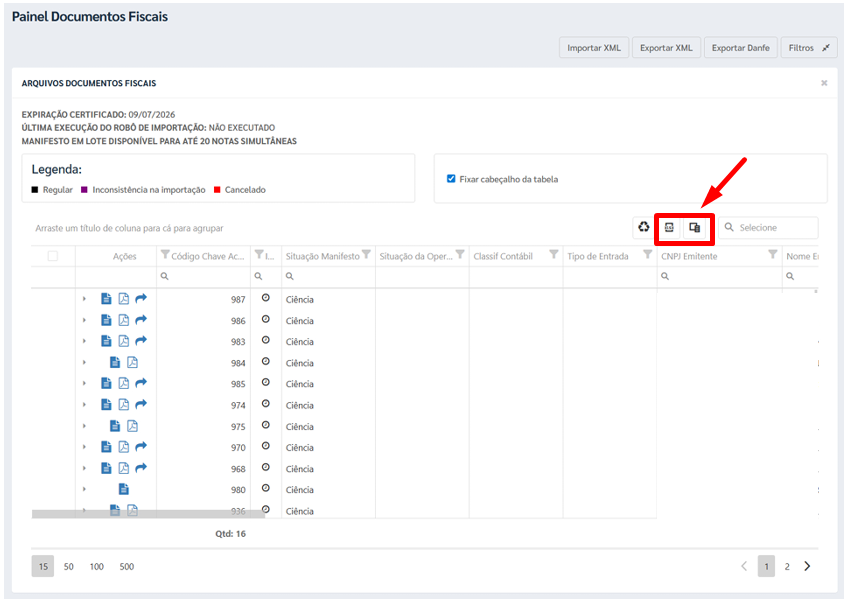Click the horizontal scrollbar under the grid
852x602 pixels.
coord(148,514)
